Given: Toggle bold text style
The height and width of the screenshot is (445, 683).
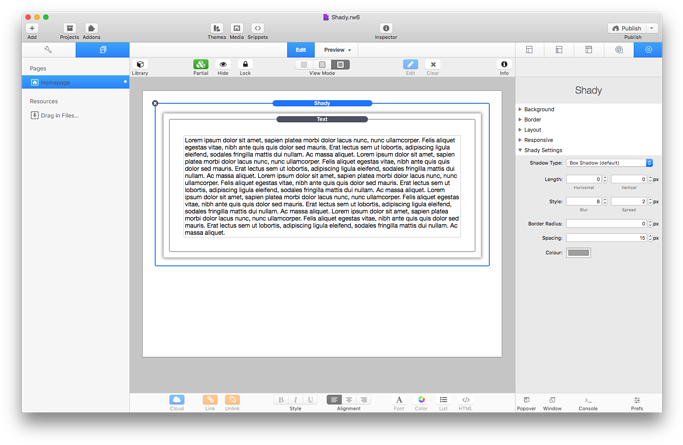Looking at the screenshot, I should [x=281, y=400].
